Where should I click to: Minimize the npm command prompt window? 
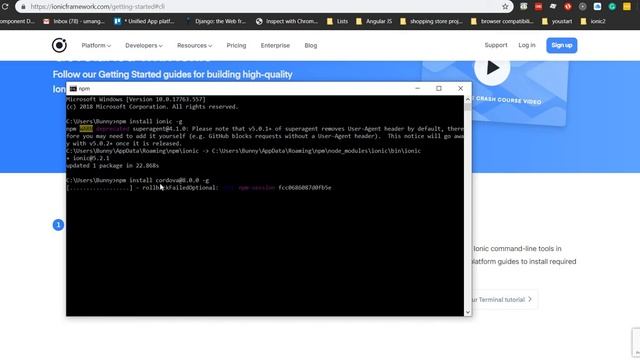tap(417, 88)
